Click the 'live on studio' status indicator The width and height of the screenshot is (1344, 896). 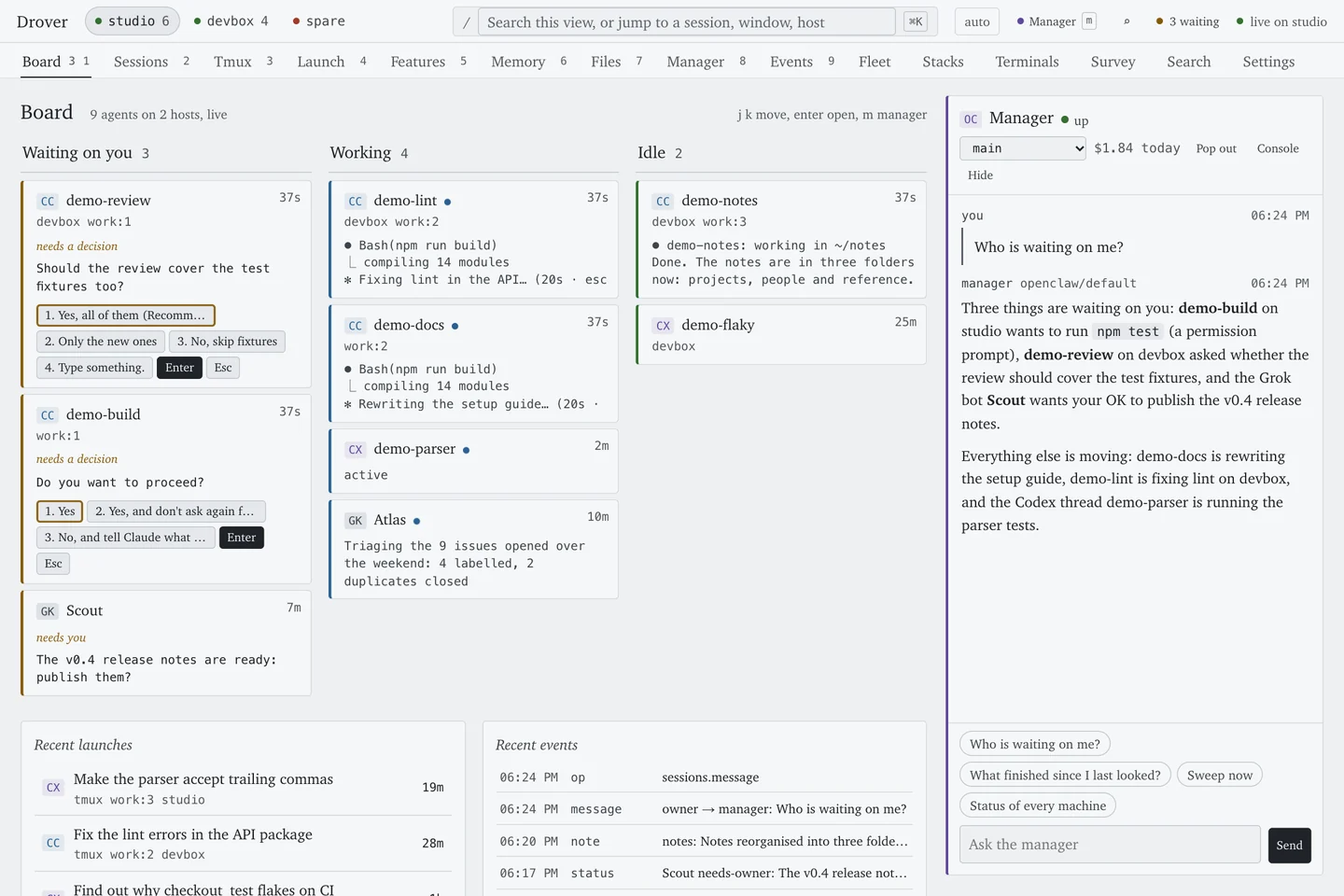pos(1281,21)
